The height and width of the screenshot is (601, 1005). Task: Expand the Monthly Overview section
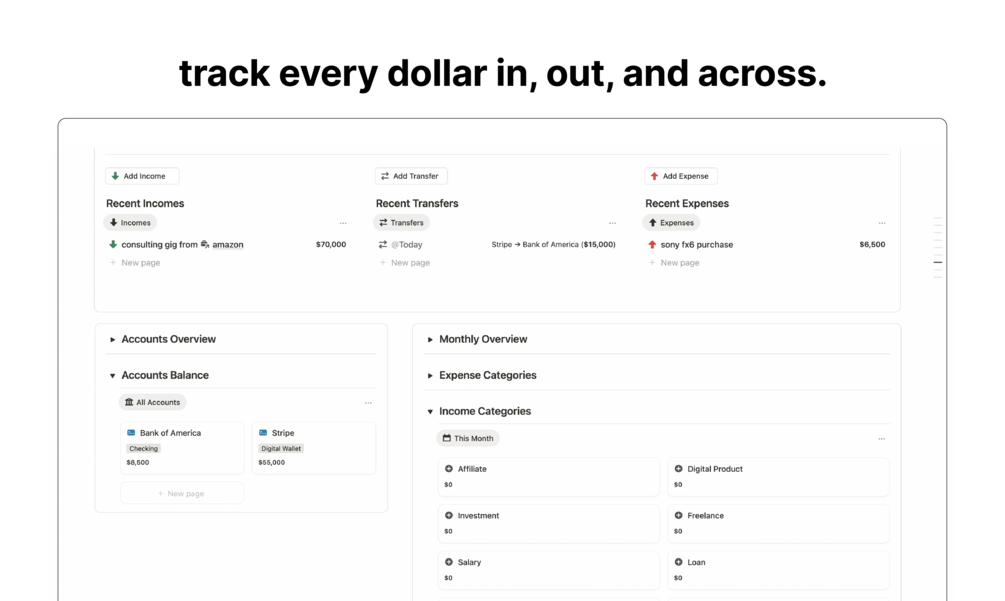(x=430, y=340)
